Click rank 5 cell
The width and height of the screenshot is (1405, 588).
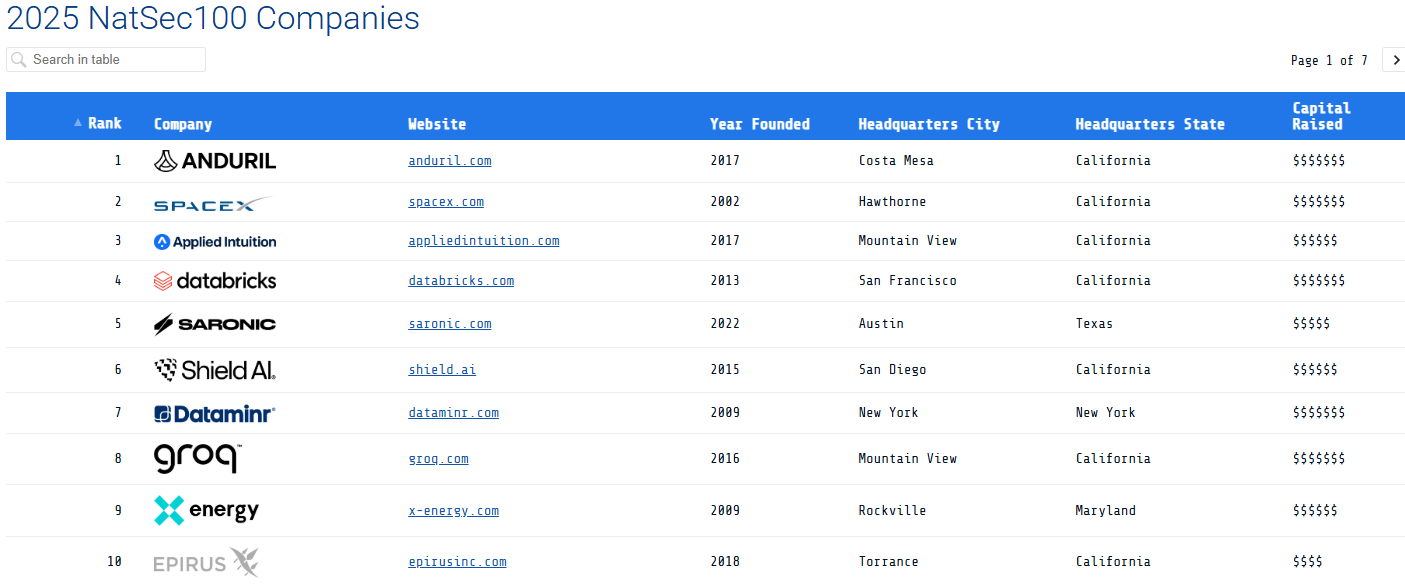(x=118, y=324)
